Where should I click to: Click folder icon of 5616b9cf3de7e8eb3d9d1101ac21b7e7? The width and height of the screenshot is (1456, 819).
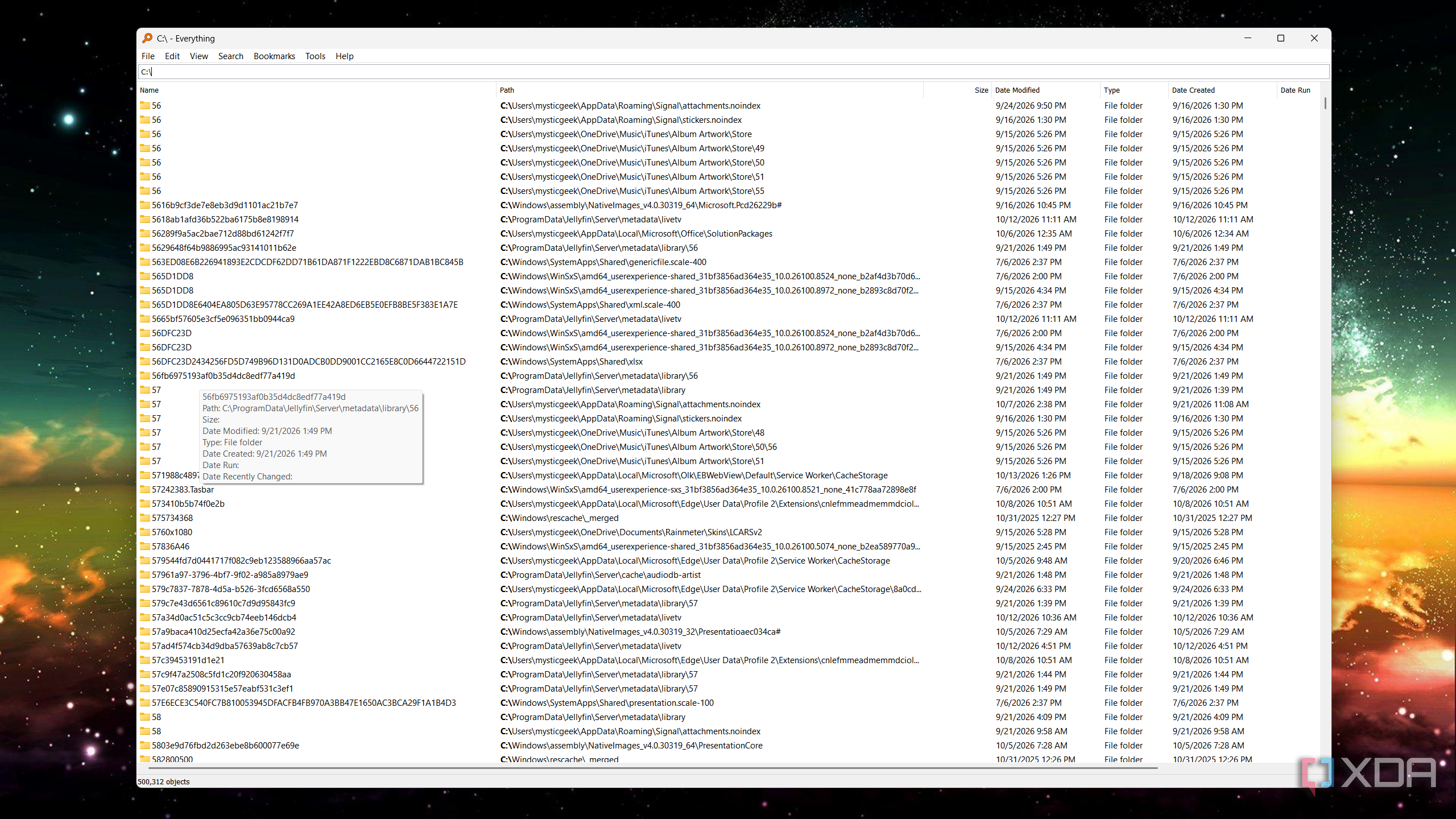point(145,205)
